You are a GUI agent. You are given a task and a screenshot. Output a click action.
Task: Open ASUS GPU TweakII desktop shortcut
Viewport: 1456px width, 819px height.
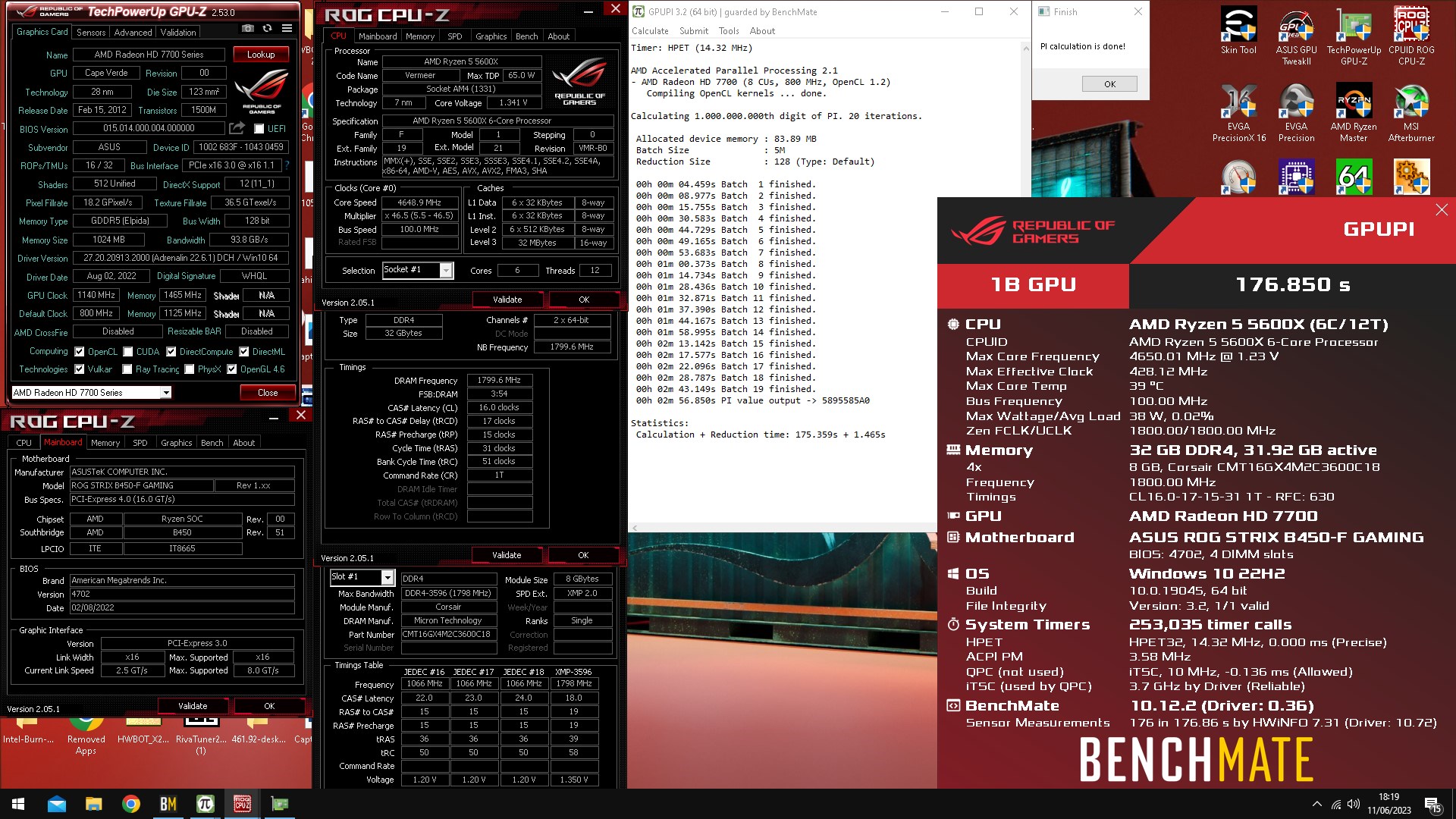(x=1296, y=36)
